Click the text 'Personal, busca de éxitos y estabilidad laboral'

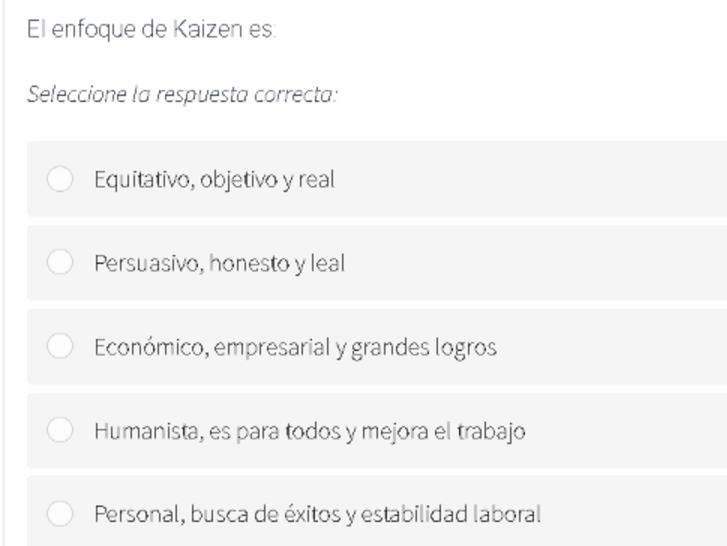tap(318, 514)
